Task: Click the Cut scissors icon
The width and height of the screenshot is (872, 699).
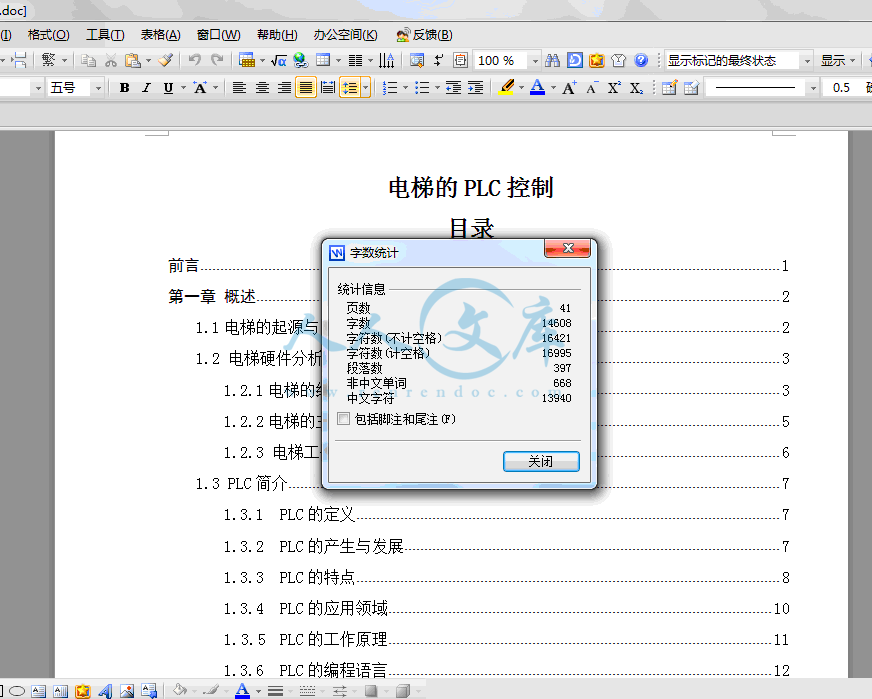Action: tap(111, 60)
